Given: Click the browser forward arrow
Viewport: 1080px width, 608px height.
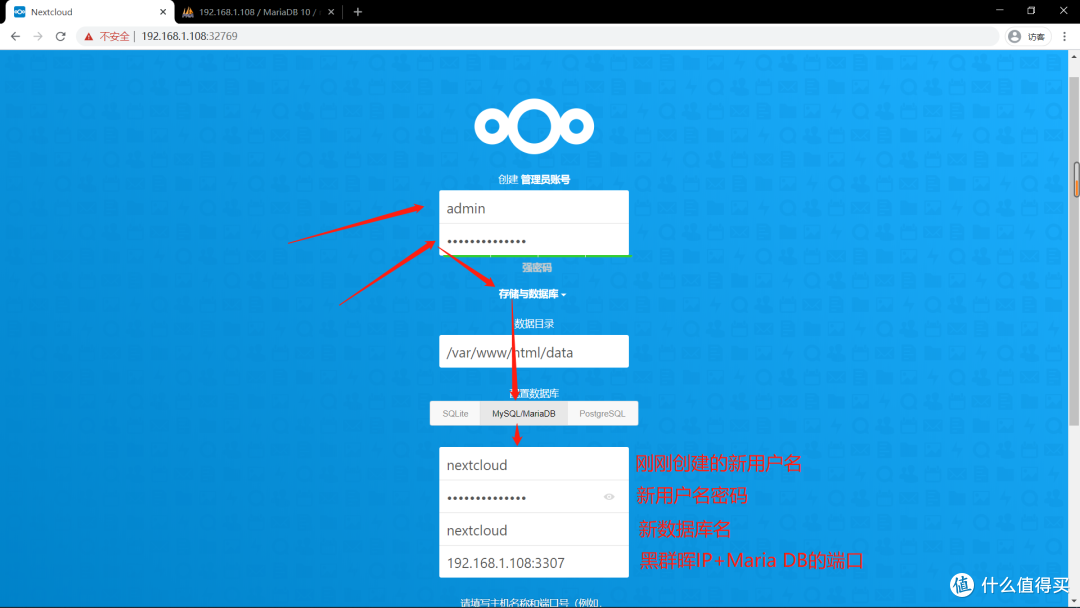Looking at the screenshot, I should 38,35.
